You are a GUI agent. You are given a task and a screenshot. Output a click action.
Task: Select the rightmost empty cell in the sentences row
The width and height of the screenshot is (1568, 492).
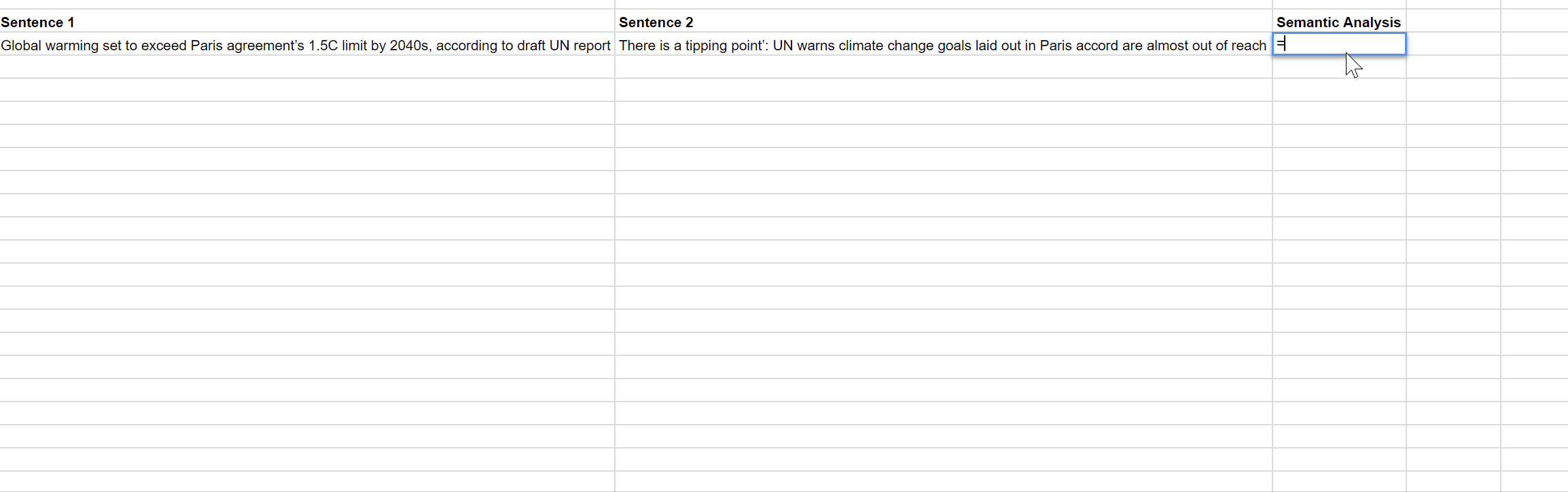click(1534, 45)
